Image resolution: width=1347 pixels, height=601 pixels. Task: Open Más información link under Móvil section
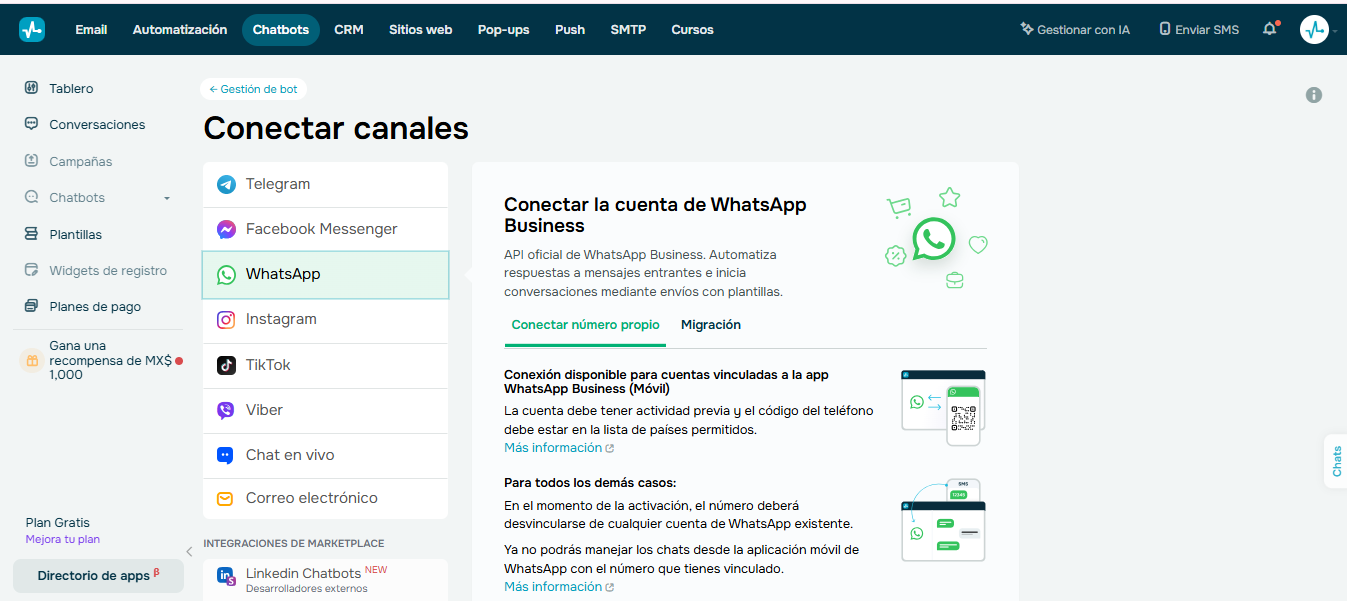[559, 448]
